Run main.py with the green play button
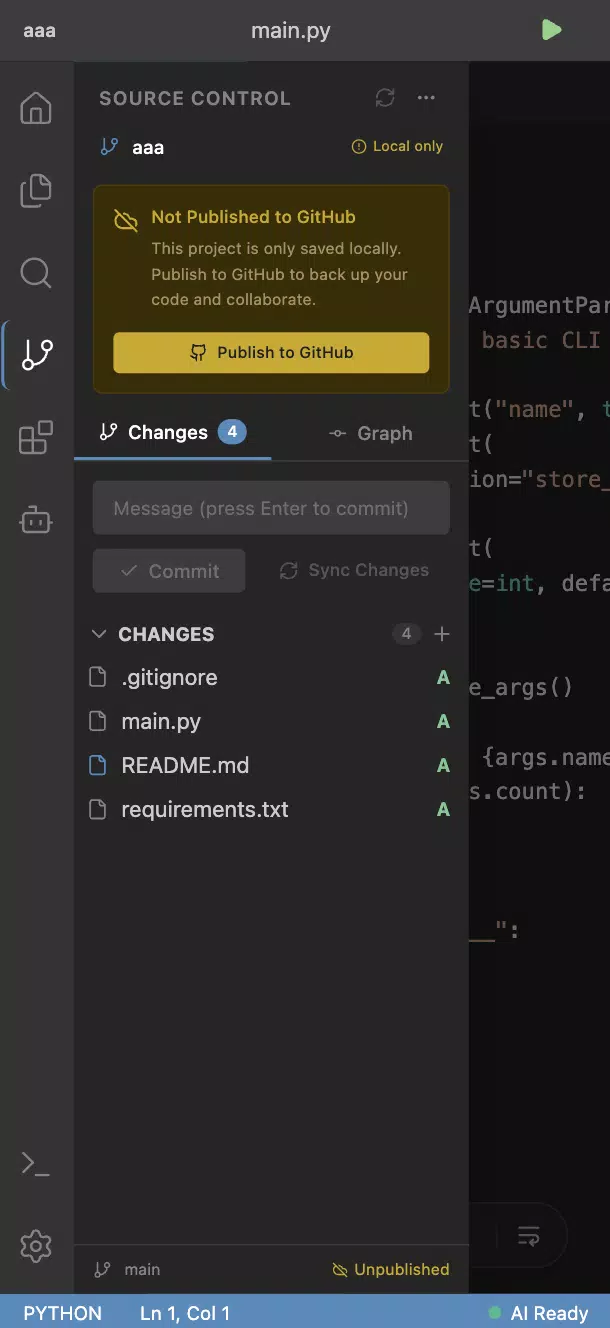The height and width of the screenshot is (1328, 610). (x=551, y=30)
